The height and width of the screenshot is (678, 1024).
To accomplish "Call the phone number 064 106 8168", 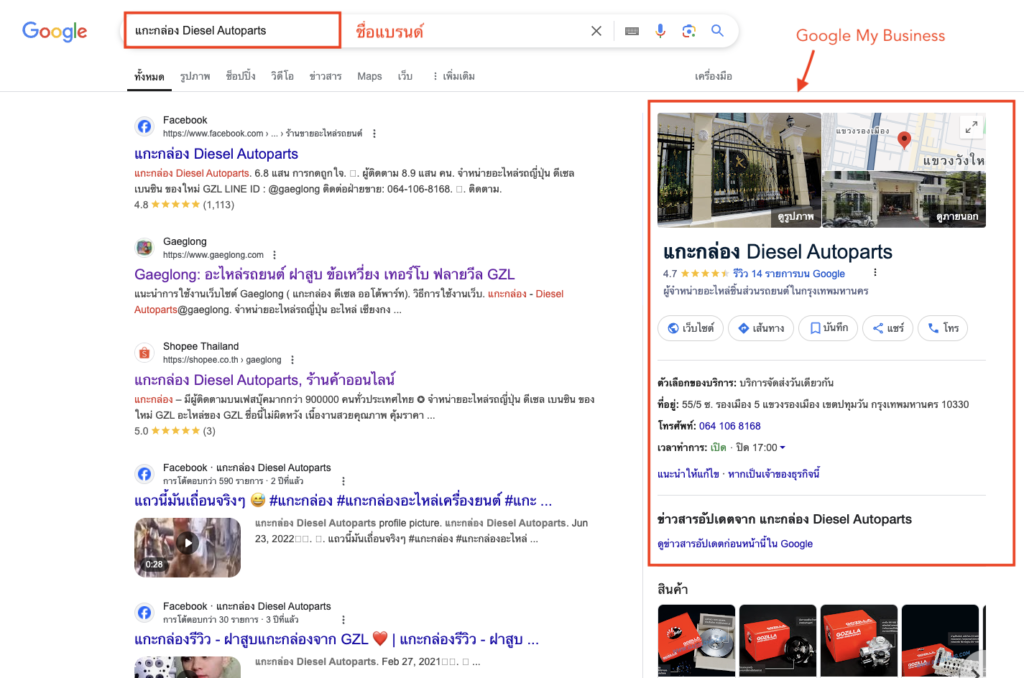I will (x=729, y=426).
